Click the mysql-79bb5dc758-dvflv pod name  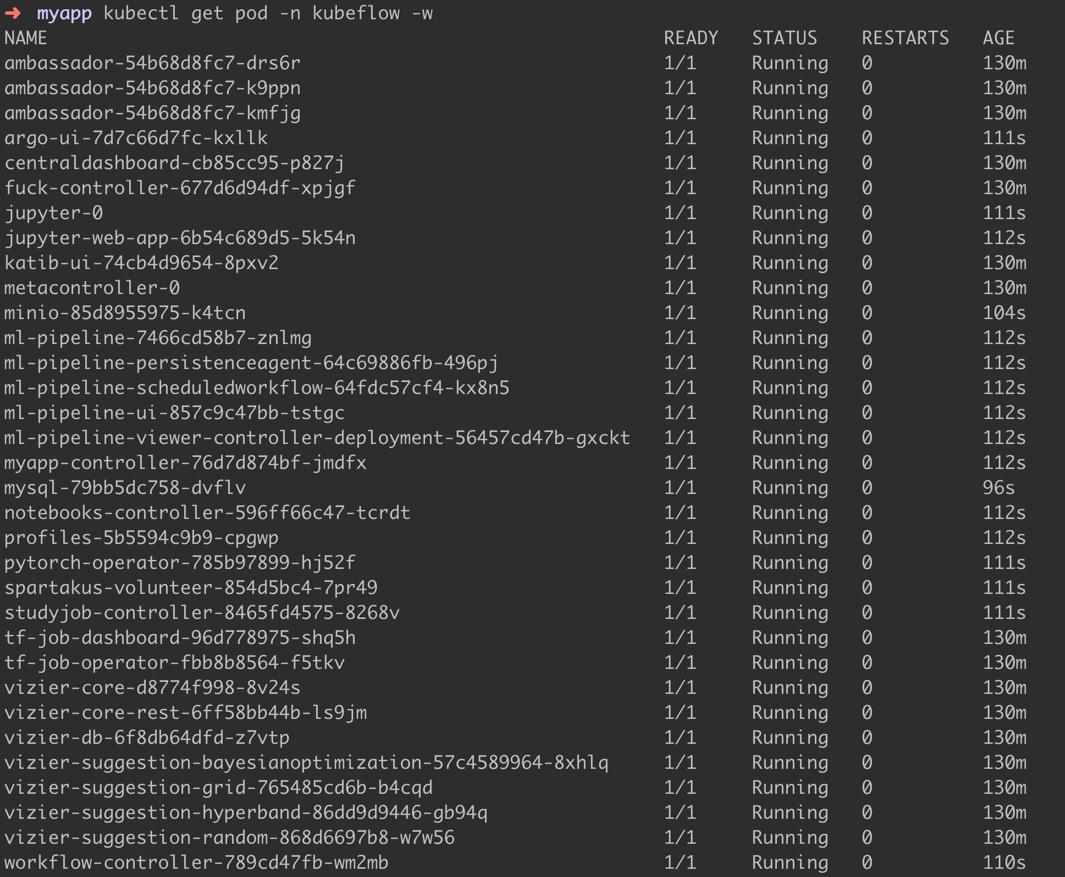pyautogui.click(x=125, y=488)
